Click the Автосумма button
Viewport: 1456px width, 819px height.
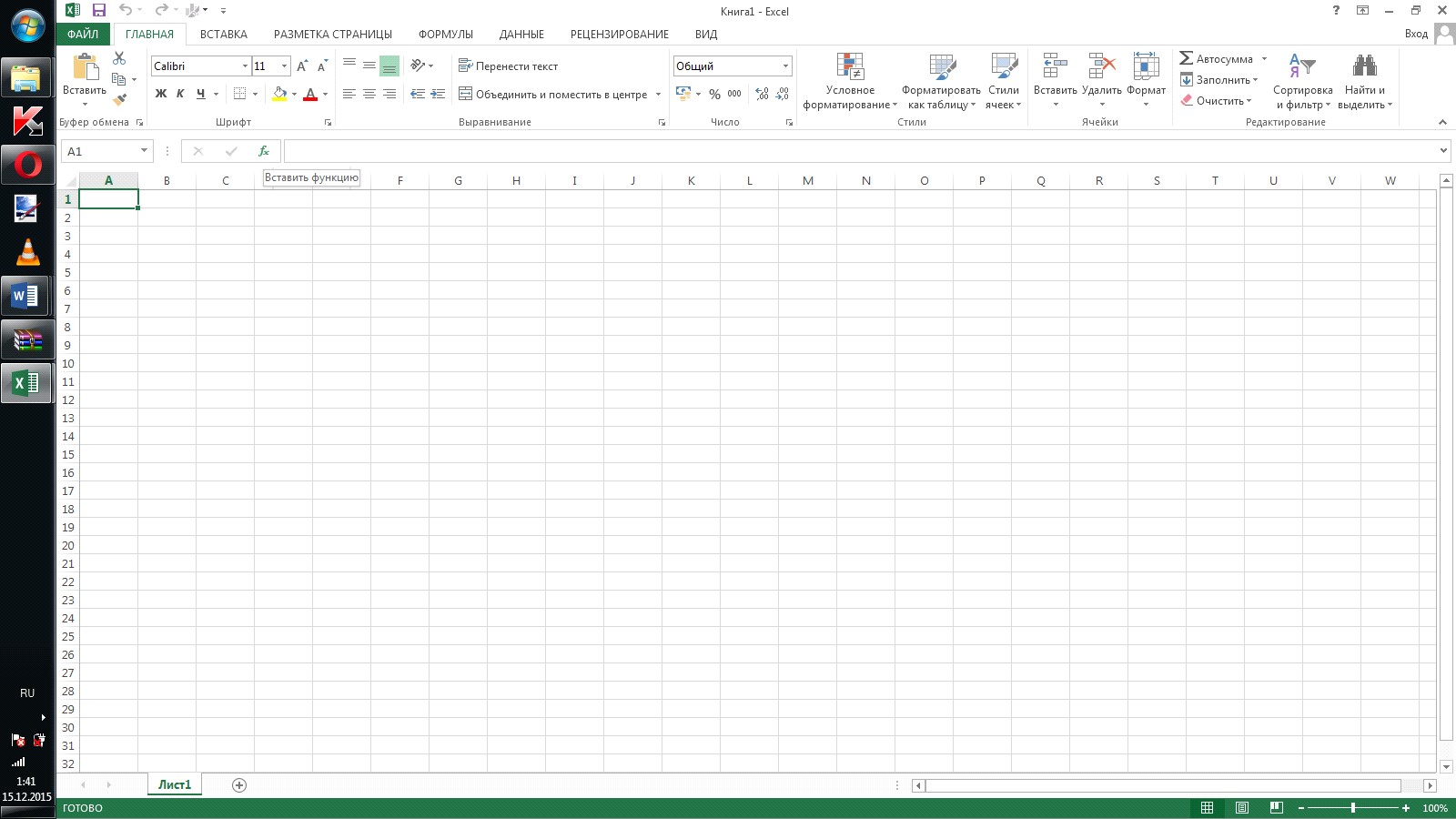click(x=1217, y=58)
